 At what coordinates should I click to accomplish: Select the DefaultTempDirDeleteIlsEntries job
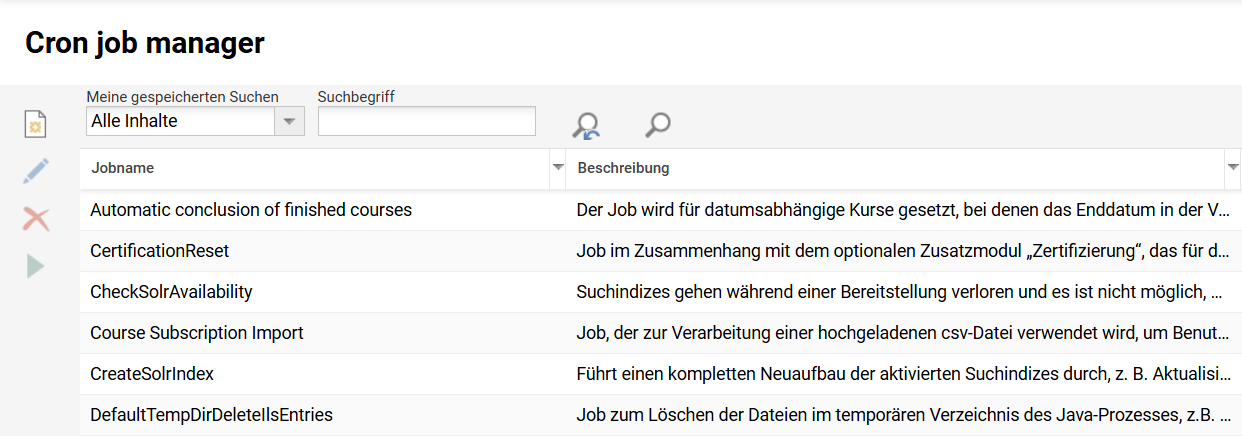point(211,415)
